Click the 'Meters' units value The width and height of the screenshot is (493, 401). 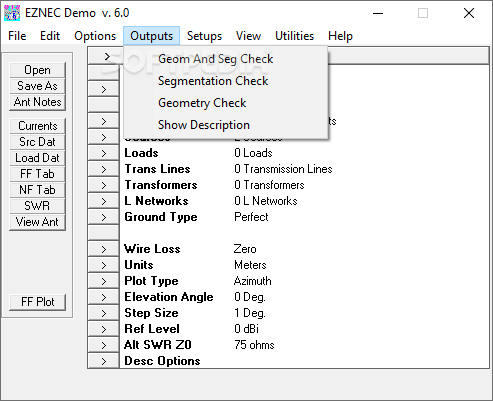click(x=250, y=265)
